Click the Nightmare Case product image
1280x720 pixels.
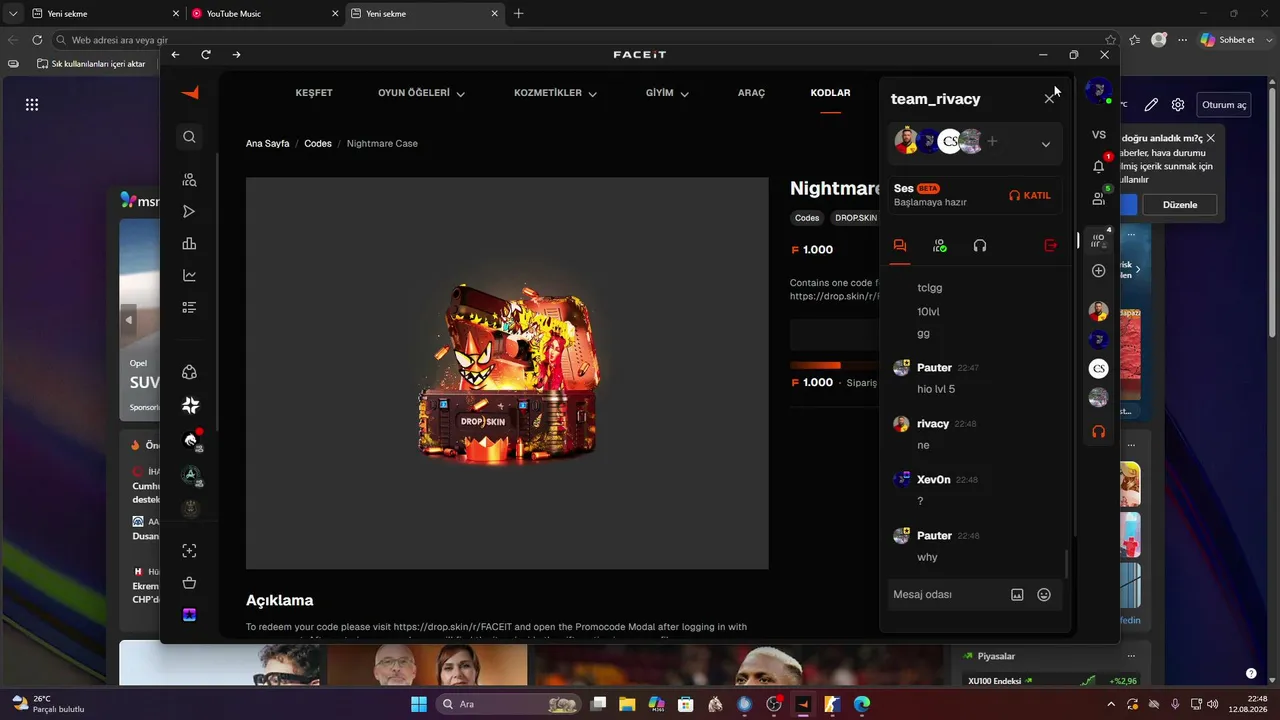coord(507,374)
